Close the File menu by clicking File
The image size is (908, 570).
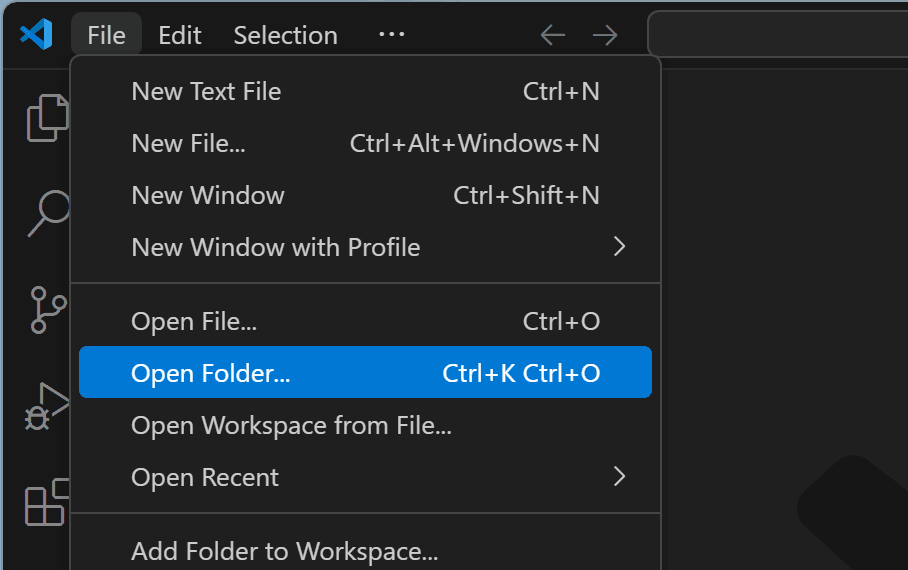107,35
